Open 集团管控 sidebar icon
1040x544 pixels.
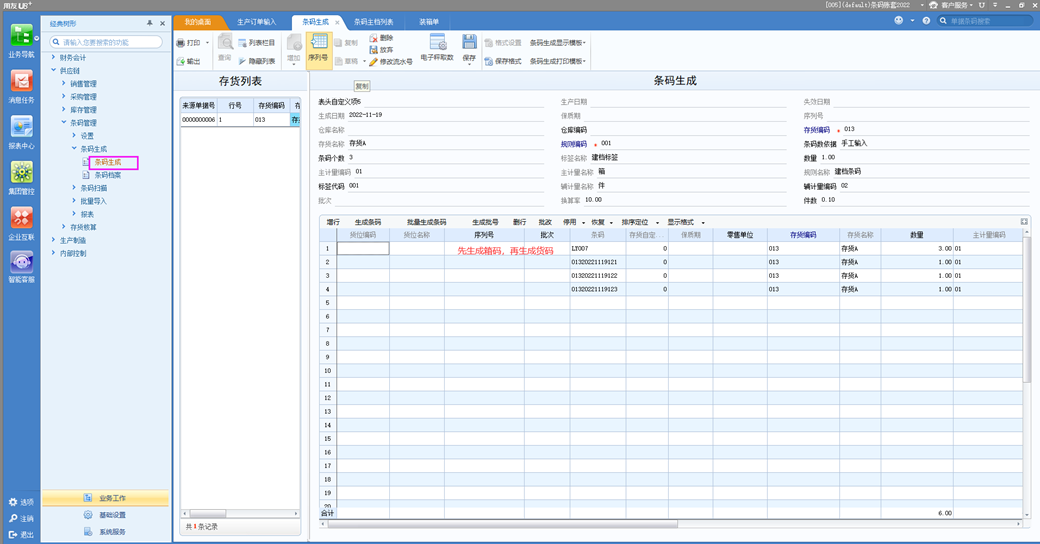point(21,178)
